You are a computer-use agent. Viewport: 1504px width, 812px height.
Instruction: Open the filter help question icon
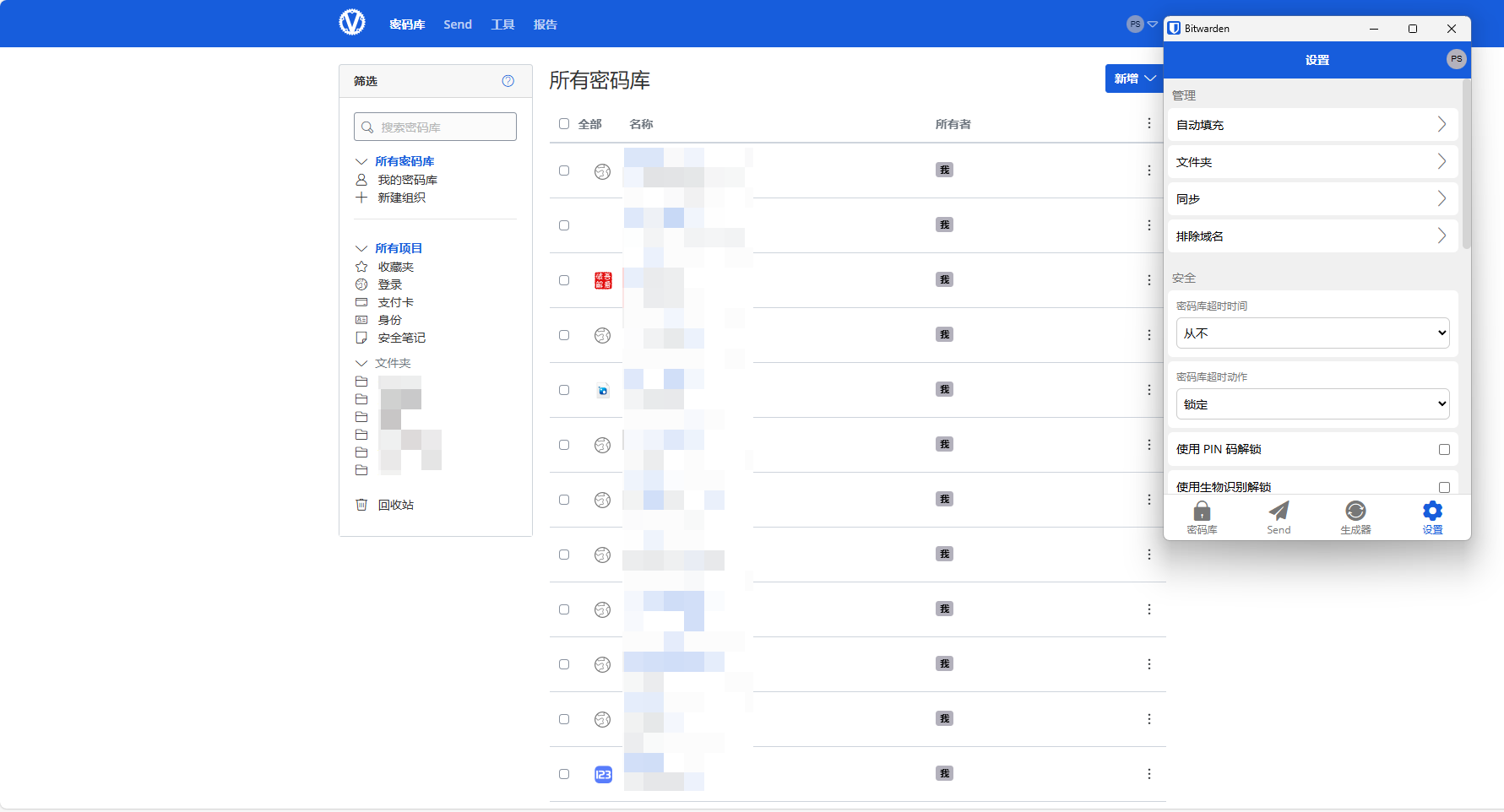(x=508, y=81)
